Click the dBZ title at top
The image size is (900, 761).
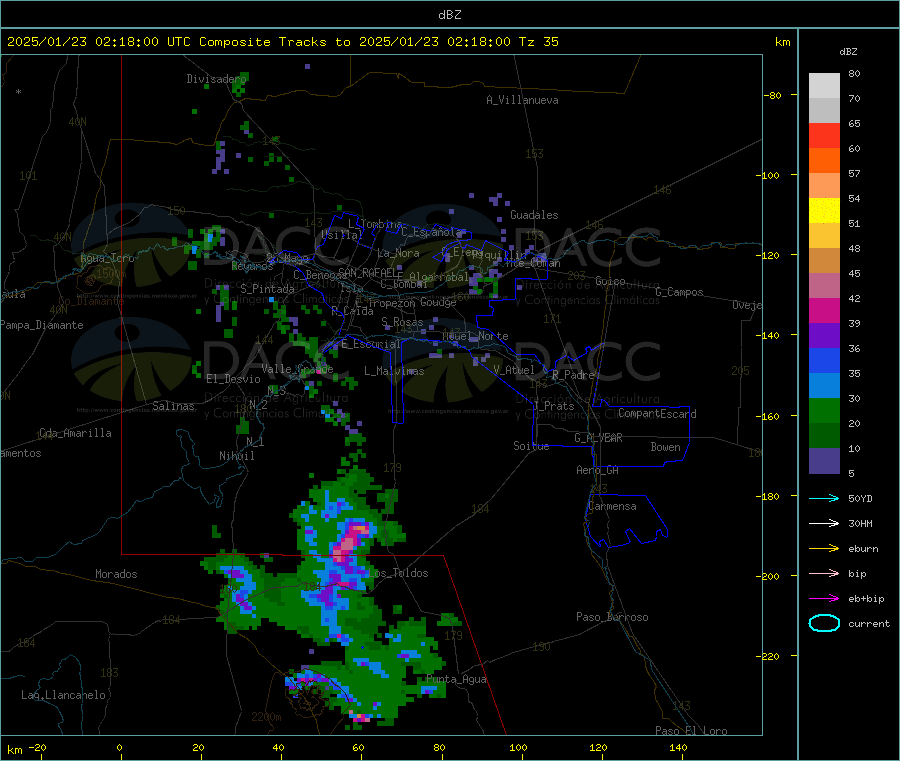pyautogui.click(x=449, y=15)
